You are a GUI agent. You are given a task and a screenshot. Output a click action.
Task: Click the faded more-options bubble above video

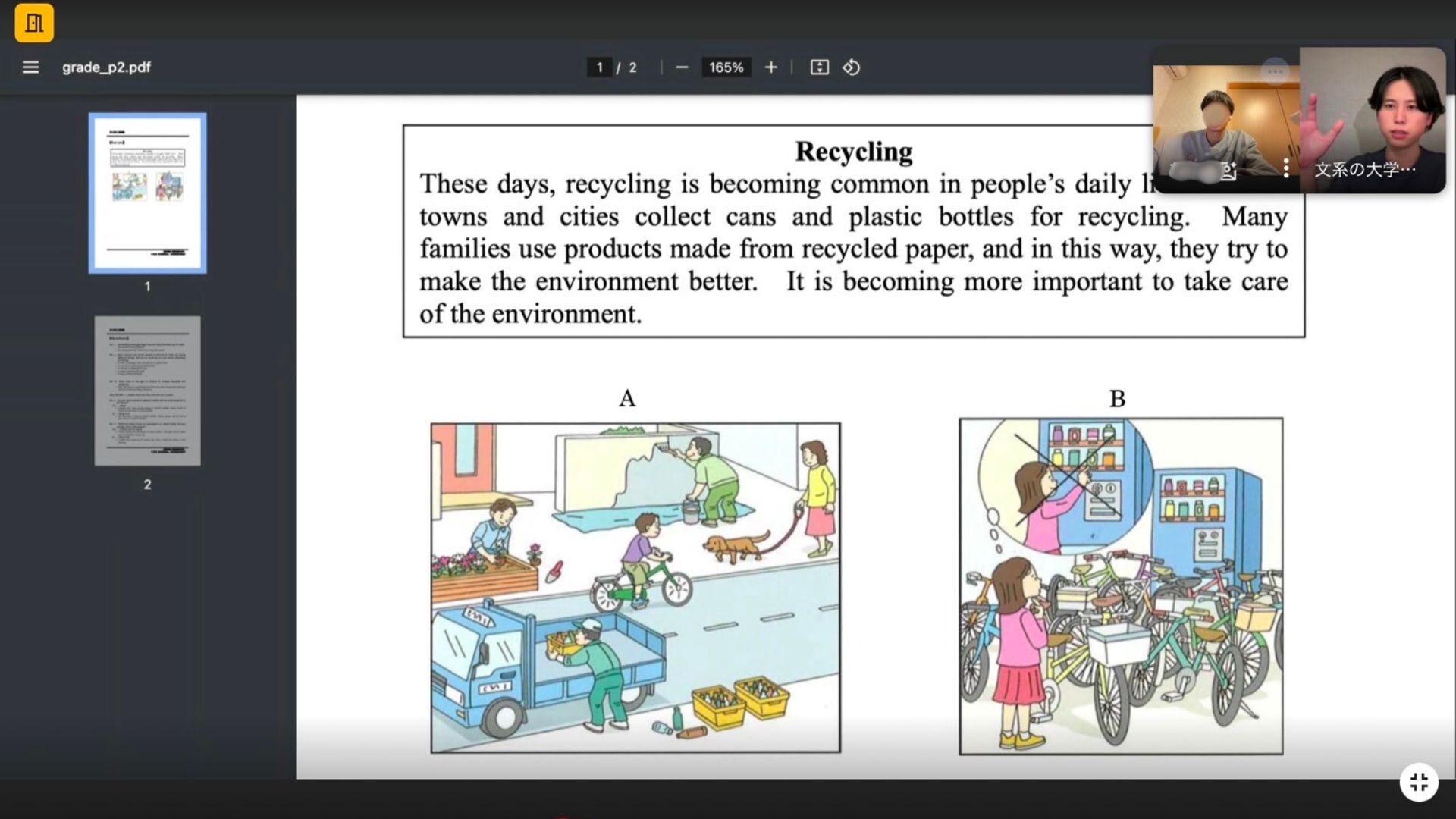click(x=1275, y=72)
